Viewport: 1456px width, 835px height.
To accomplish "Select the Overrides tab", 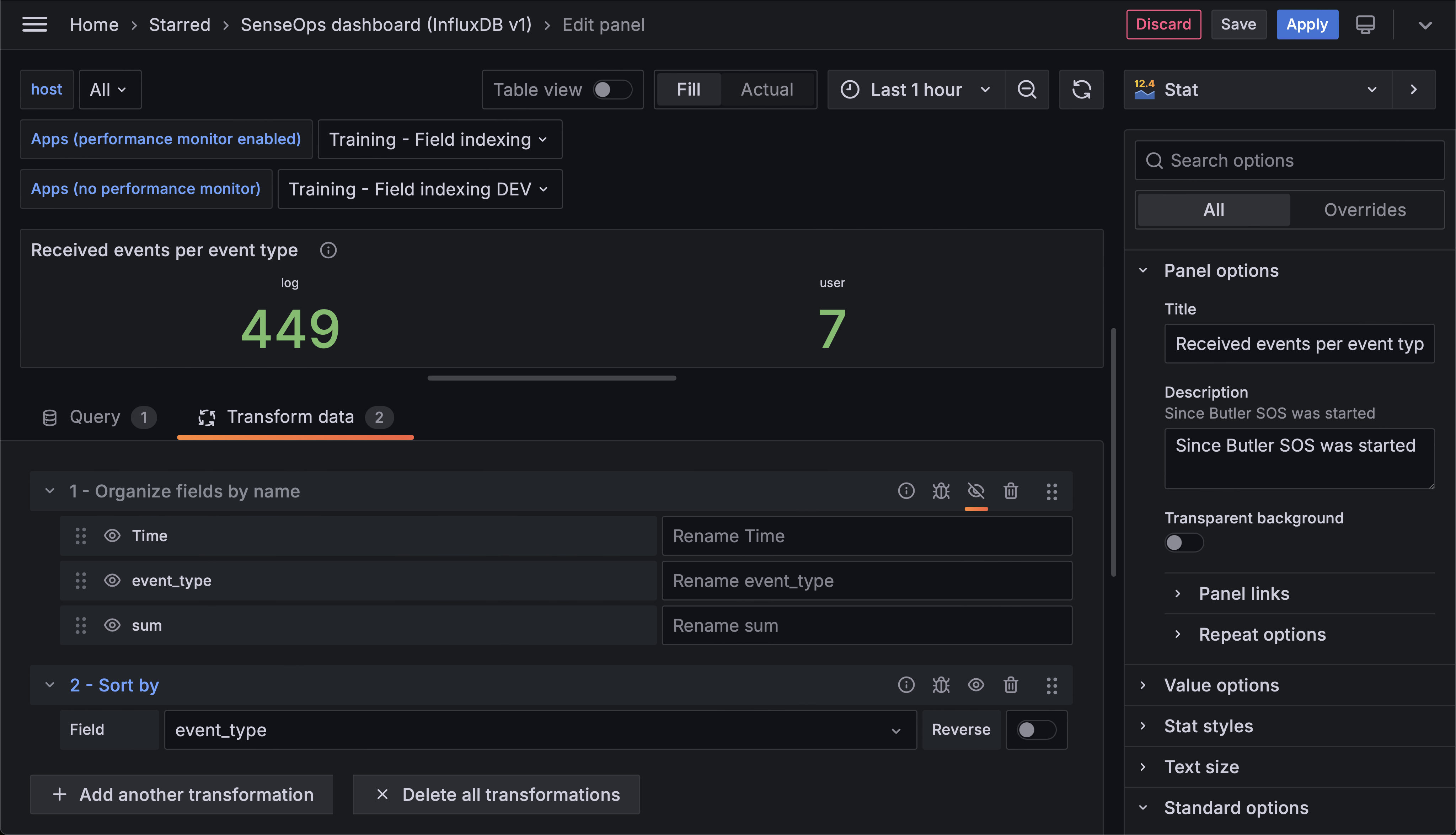I will [1365, 210].
